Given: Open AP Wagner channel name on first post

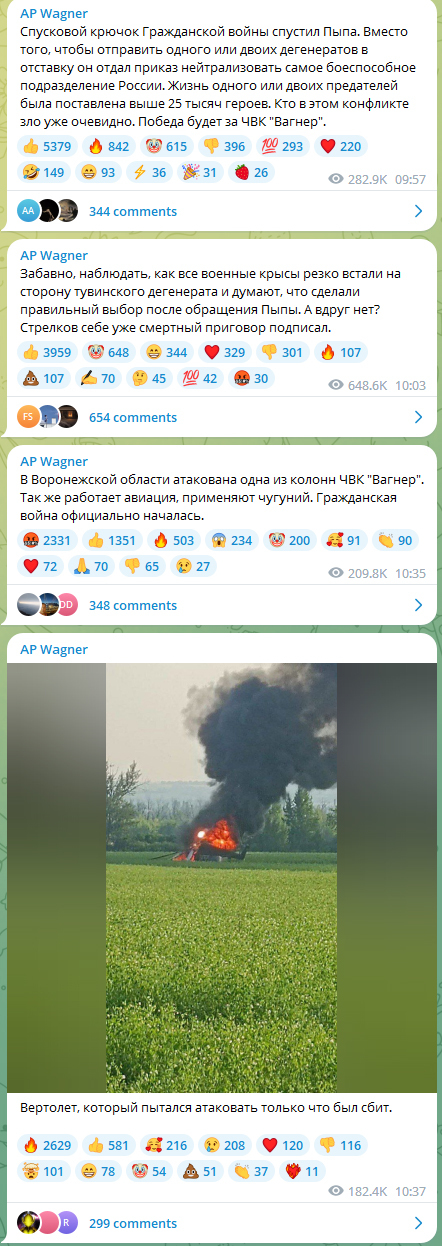Looking at the screenshot, I should (x=54, y=14).
